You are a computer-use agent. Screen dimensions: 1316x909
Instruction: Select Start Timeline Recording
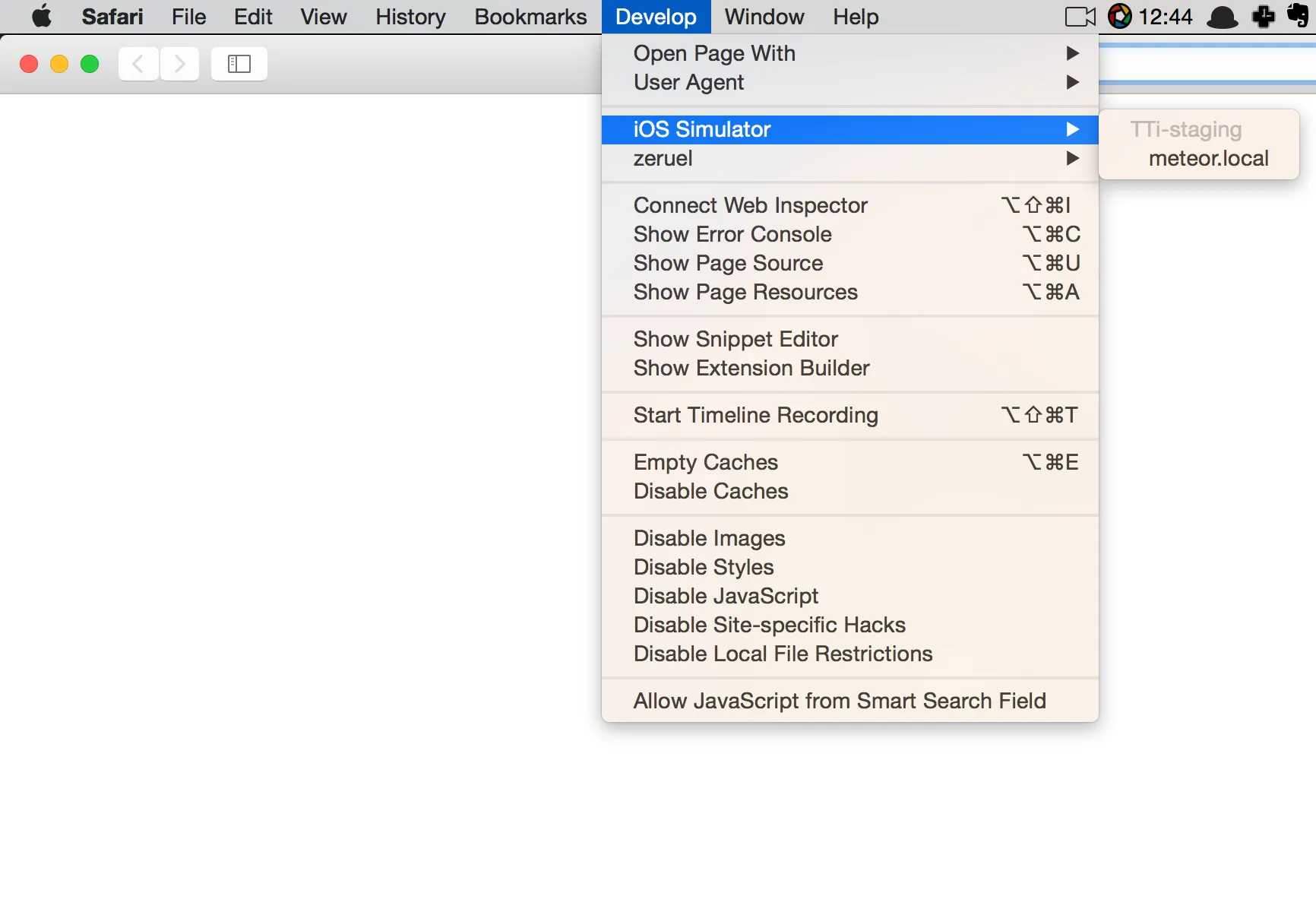tap(754, 415)
